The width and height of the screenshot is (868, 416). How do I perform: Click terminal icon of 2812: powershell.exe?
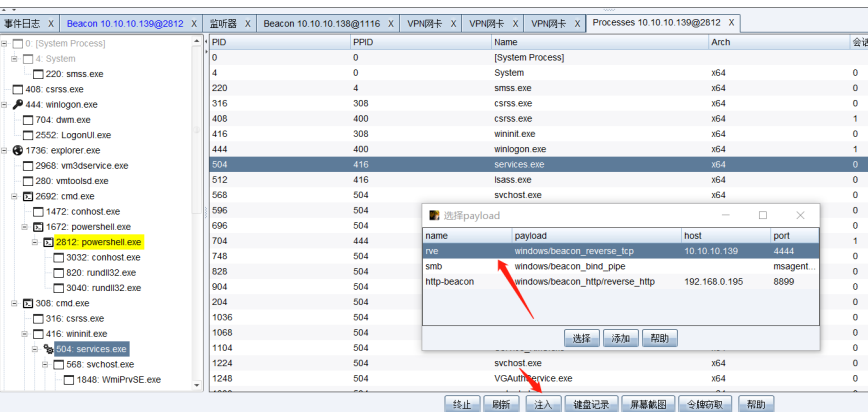coord(47,242)
